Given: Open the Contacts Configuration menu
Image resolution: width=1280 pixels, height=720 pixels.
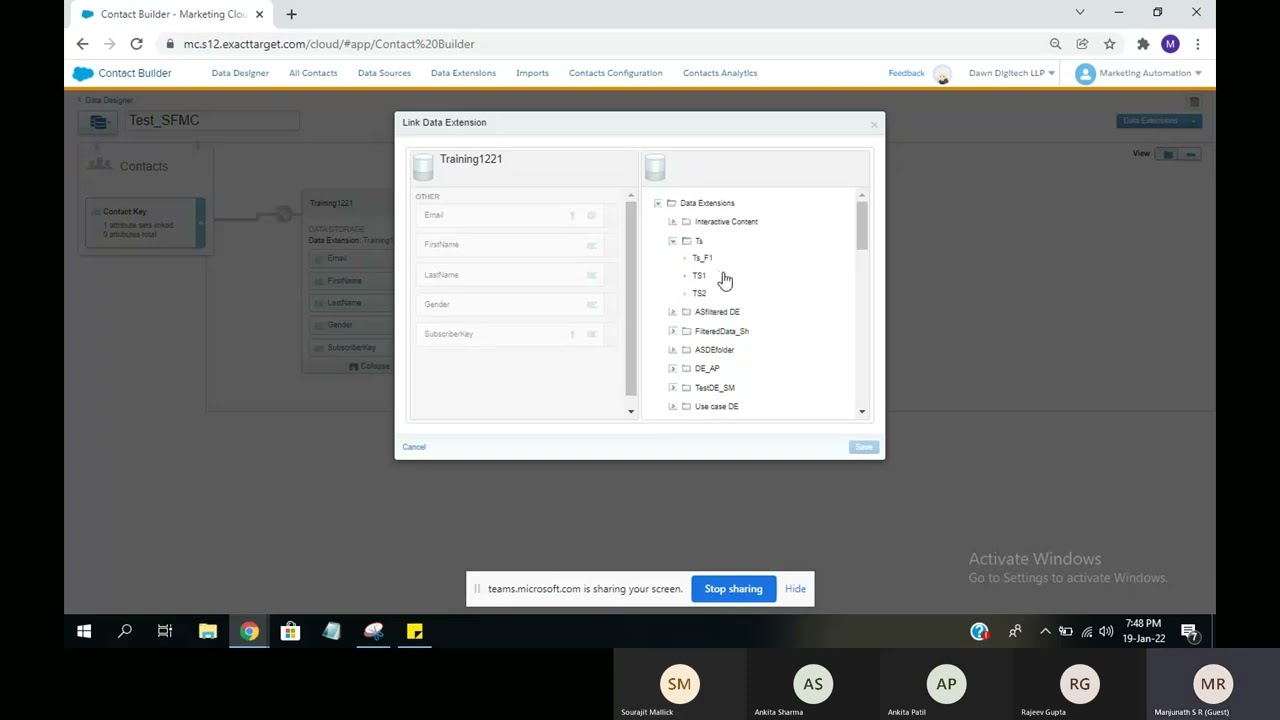Looking at the screenshot, I should (x=615, y=73).
